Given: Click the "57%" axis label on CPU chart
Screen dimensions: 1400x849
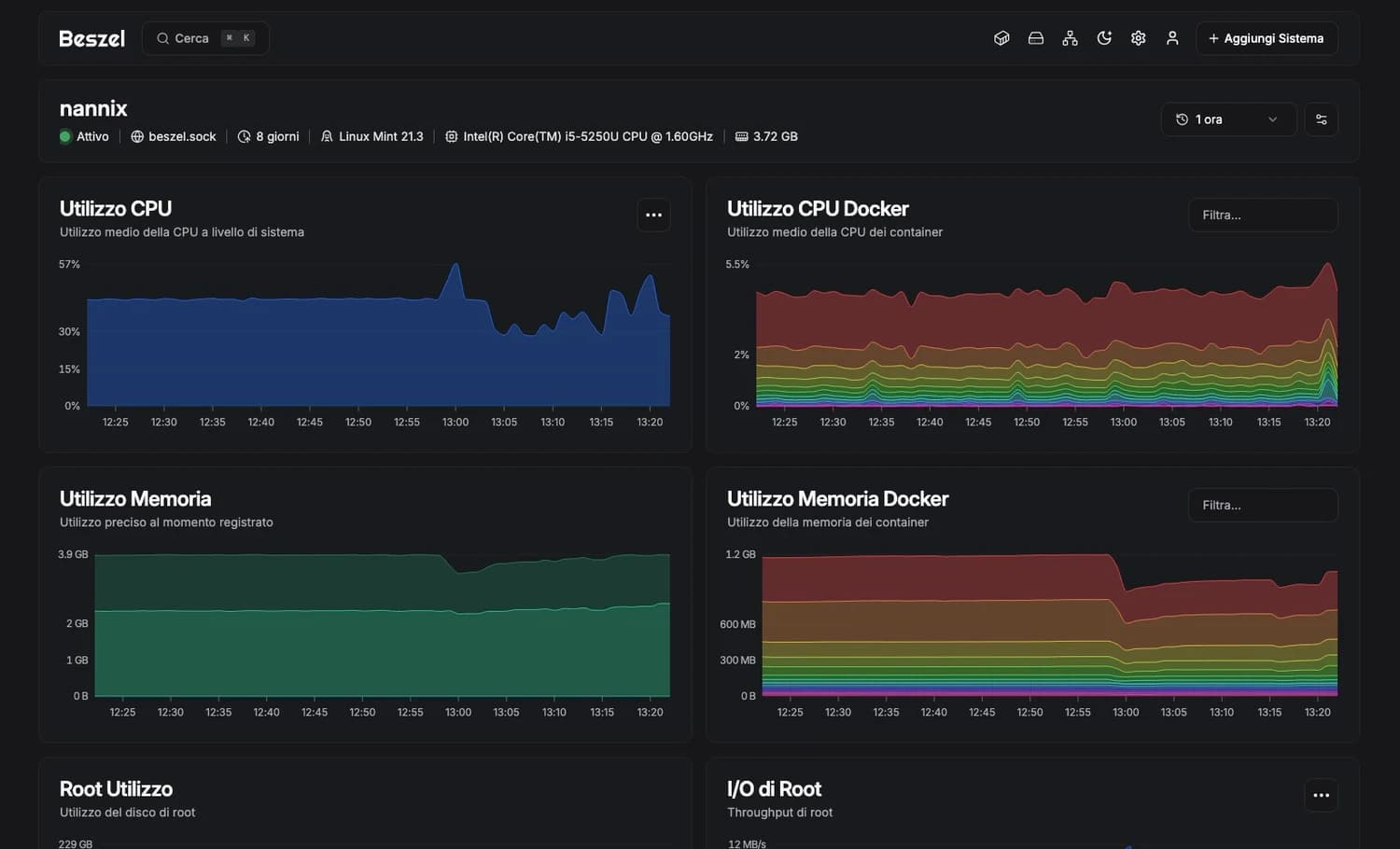Looking at the screenshot, I should coord(69,265).
